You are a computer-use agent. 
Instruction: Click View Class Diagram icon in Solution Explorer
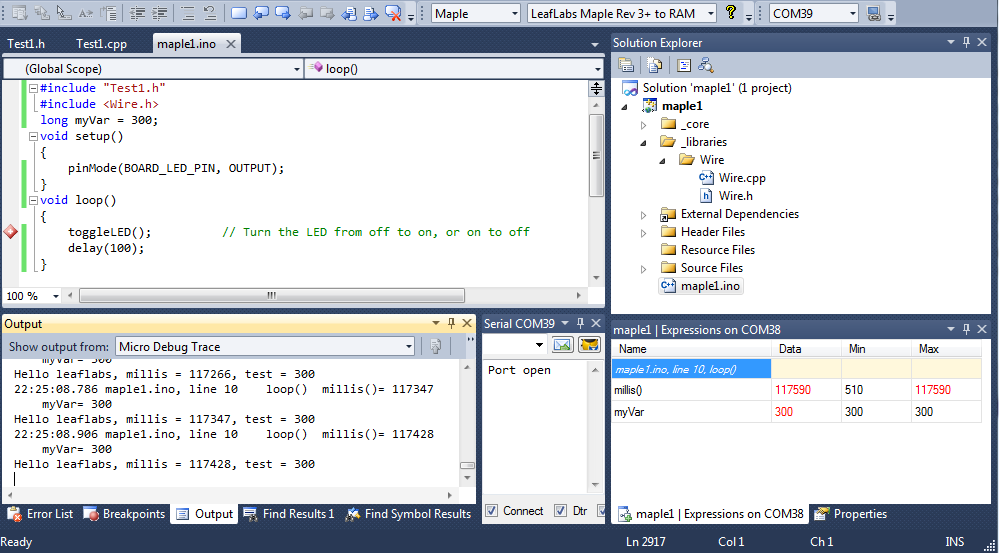tap(705, 64)
